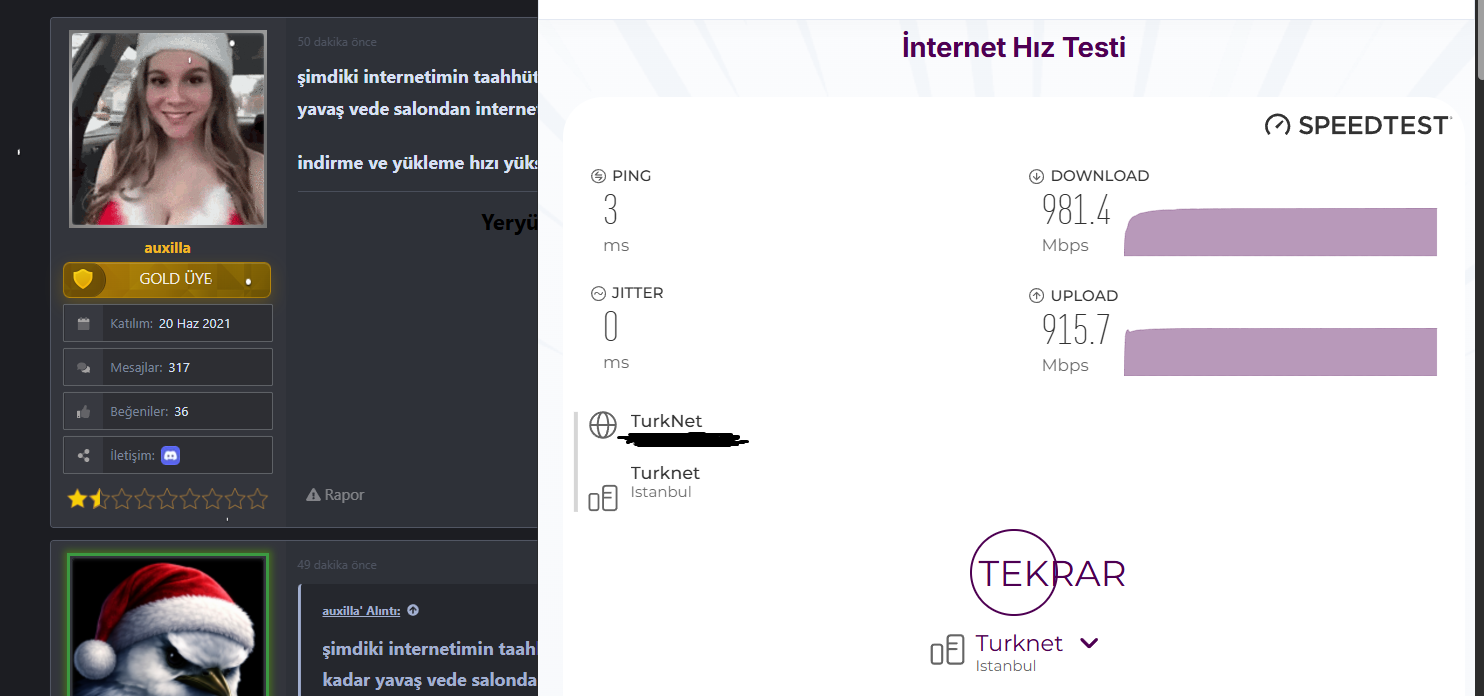Click the globe icon beside TurkNet
This screenshot has height=696, width=1484.
(x=603, y=425)
